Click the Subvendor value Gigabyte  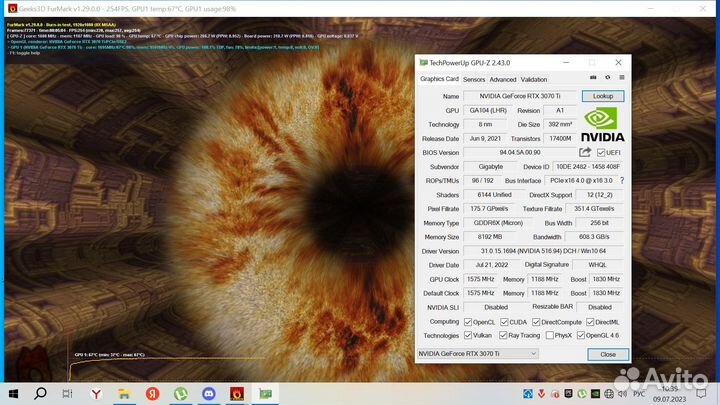490,167
